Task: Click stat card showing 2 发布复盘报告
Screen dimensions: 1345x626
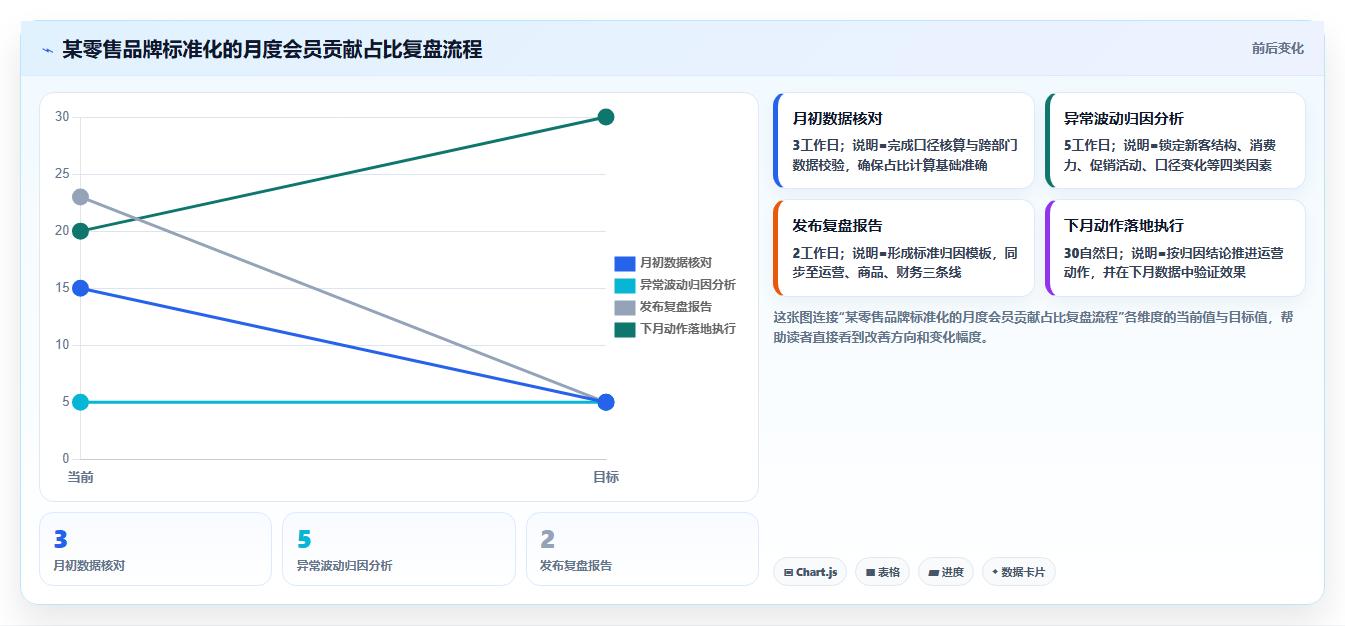Action: coord(642,549)
